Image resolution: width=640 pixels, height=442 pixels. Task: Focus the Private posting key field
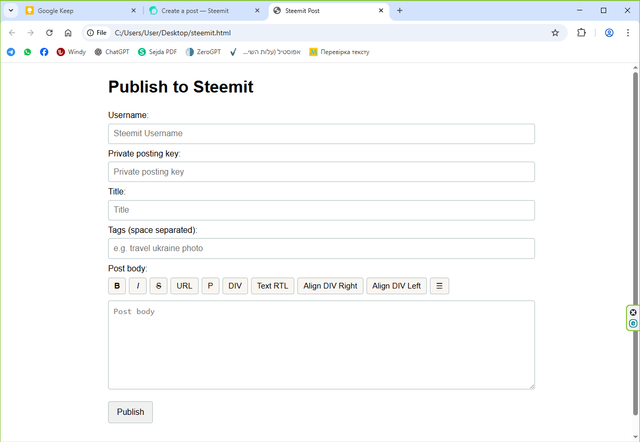tap(321, 172)
